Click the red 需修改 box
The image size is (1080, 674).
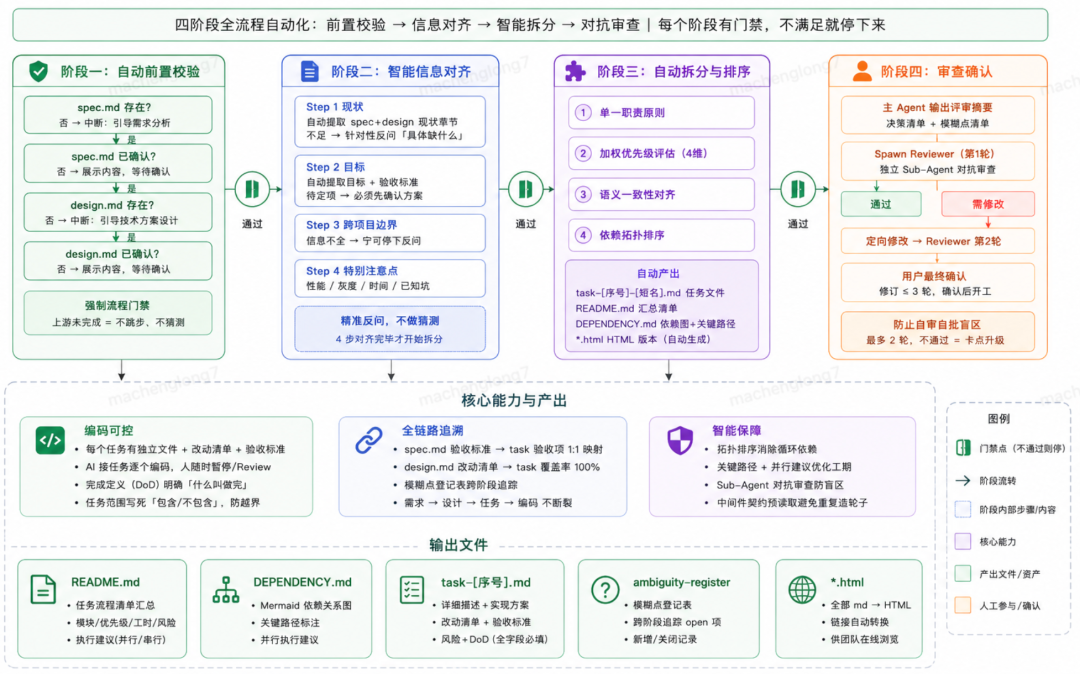988,204
